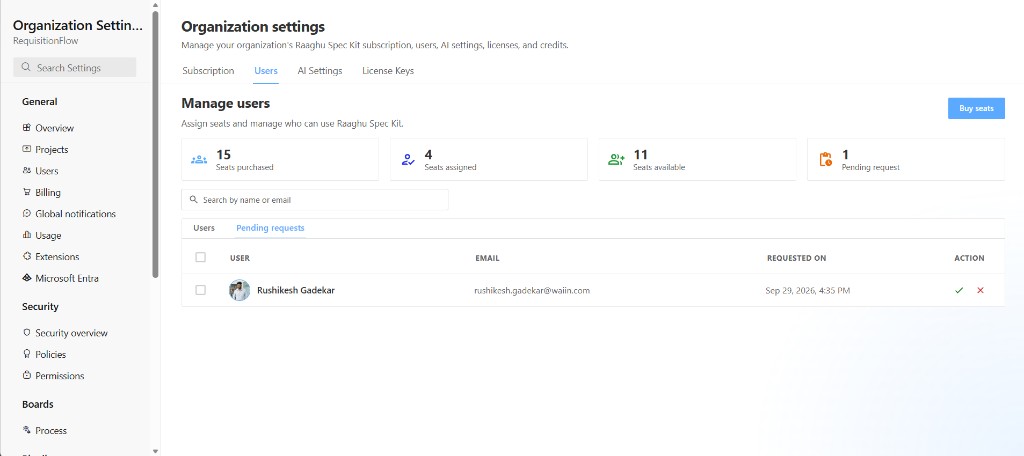Click the Usage chart icon

click(27, 235)
